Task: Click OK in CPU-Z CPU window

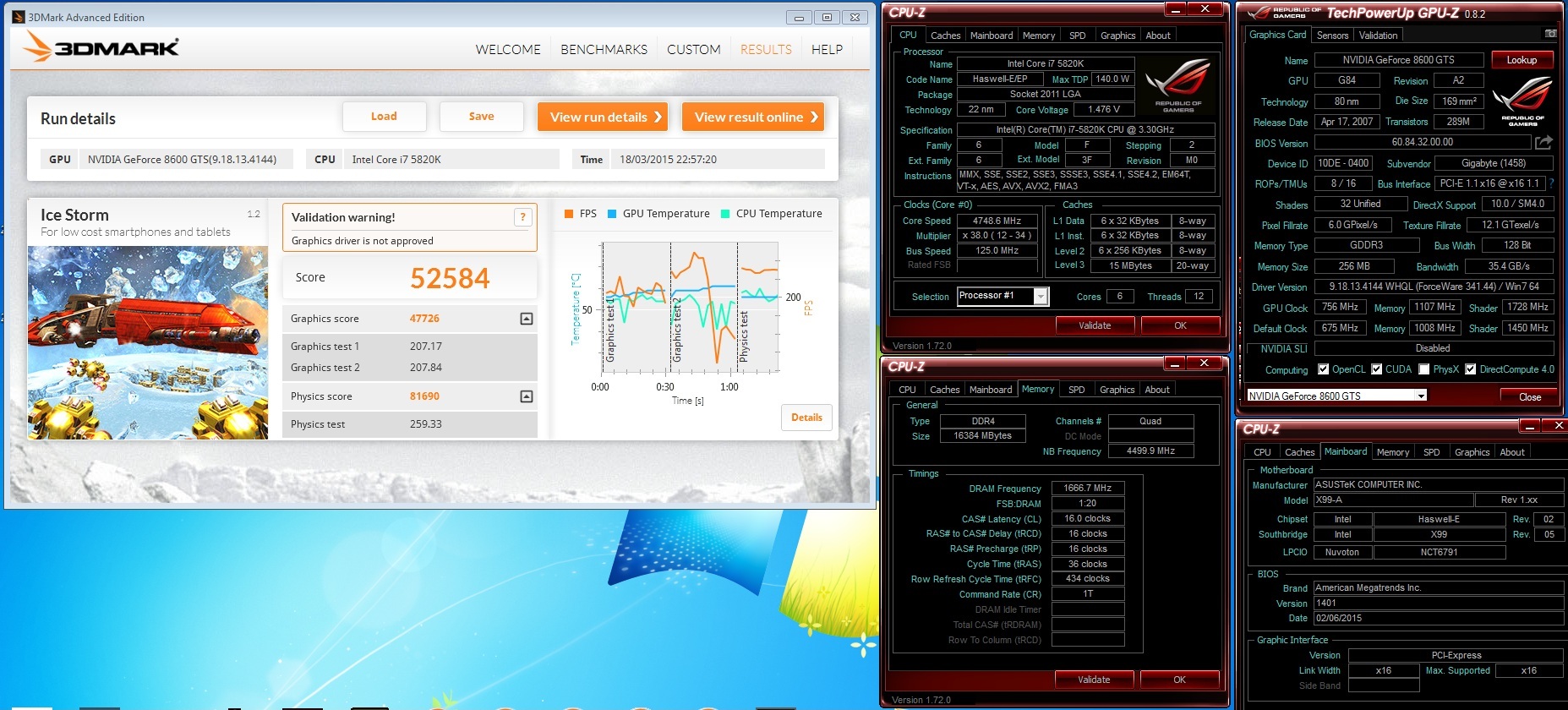Action: (1180, 325)
